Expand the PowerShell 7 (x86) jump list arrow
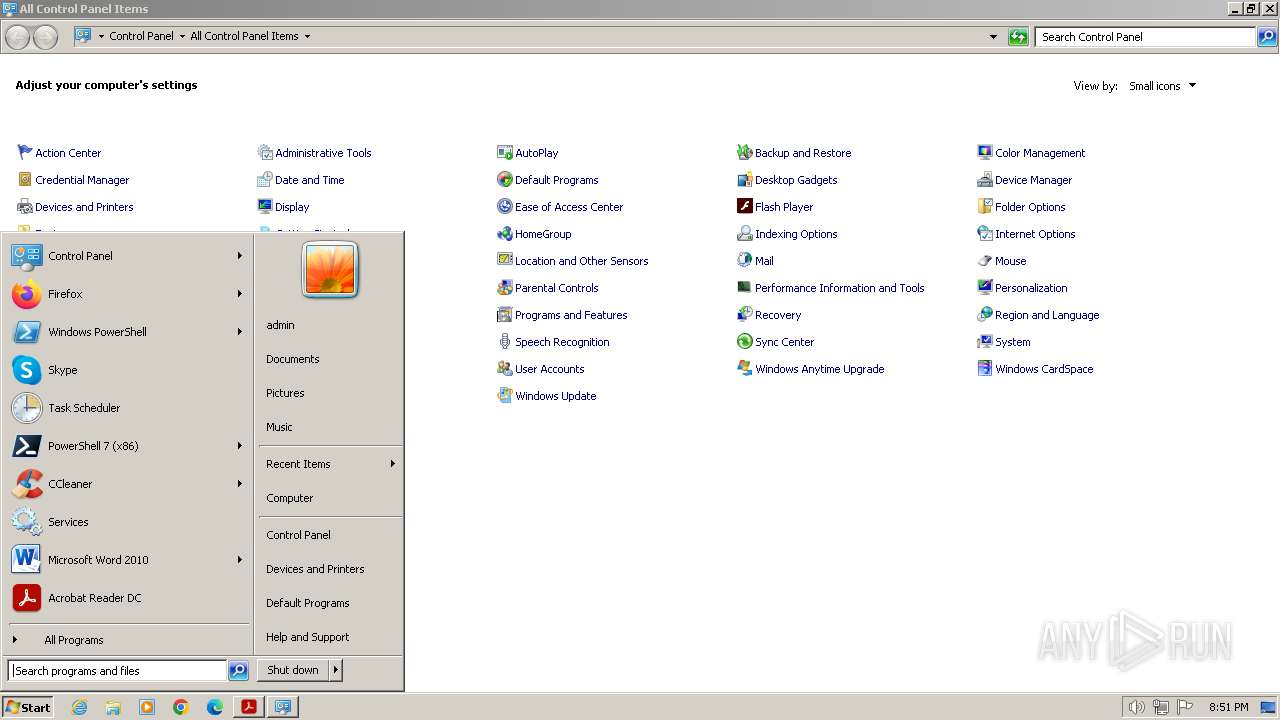This screenshot has height=720, width=1280. [240, 446]
